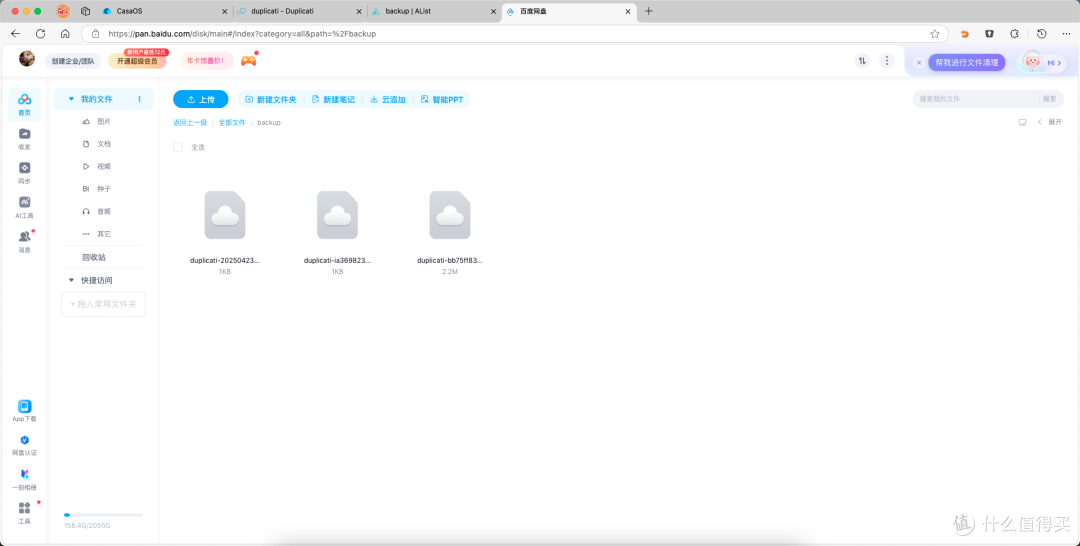Open the 首页 home icon in left rail
Image resolution: width=1080 pixels, height=546 pixels.
click(x=25, y=104)
